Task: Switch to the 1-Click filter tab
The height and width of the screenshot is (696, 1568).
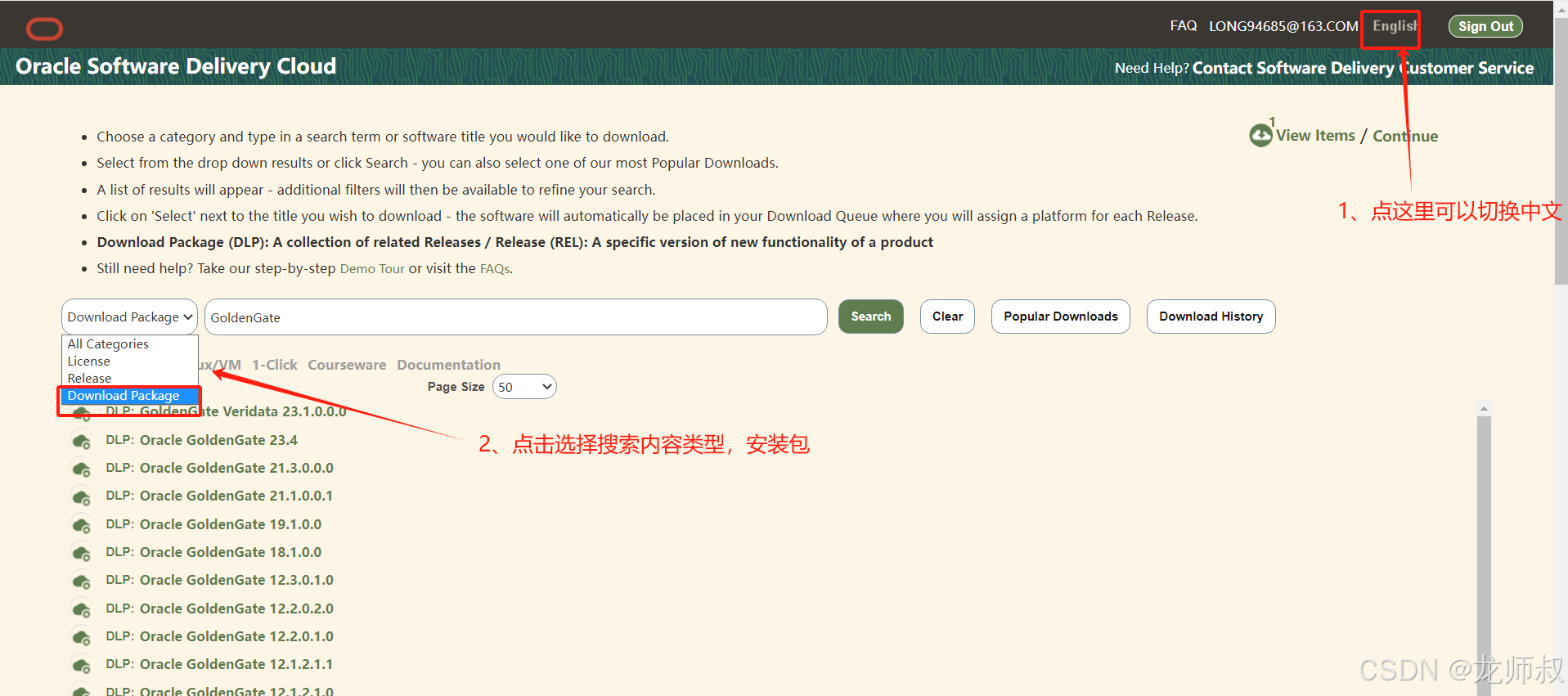Action: point(274,365)
